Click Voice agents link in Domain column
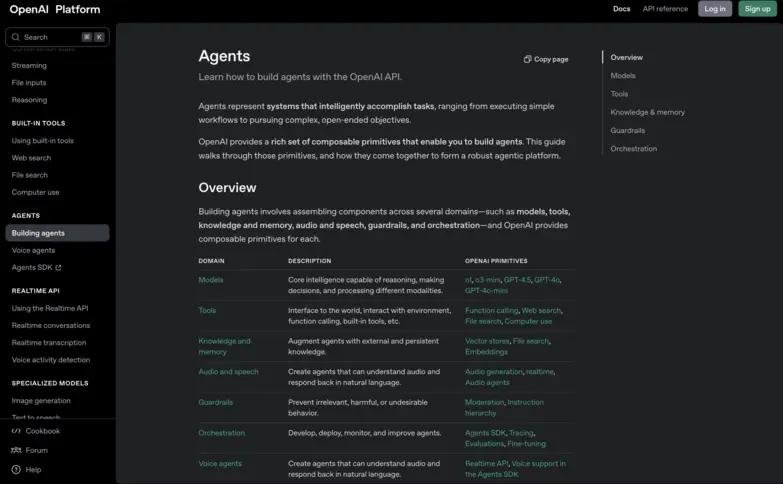 click(220, 464)
